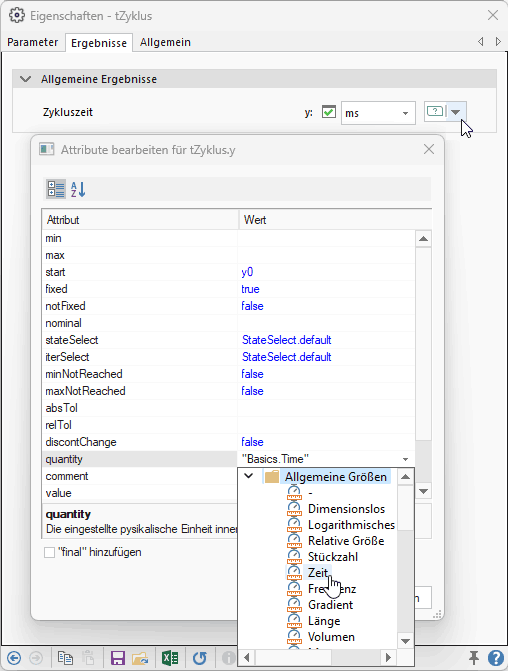Select Logarithmisches in quantity list
508x671 pixels.
point(351,525)
